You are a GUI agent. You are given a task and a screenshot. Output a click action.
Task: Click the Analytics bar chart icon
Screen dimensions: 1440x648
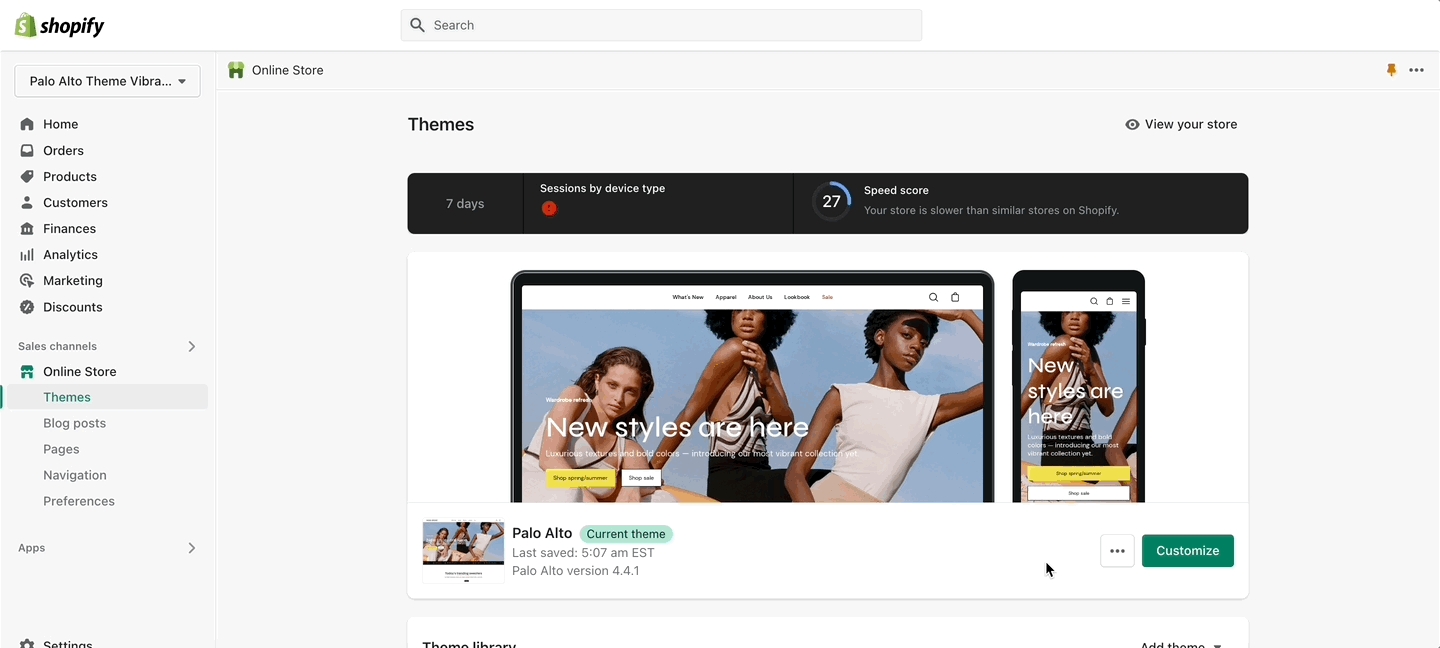click(x=27, y=255)
